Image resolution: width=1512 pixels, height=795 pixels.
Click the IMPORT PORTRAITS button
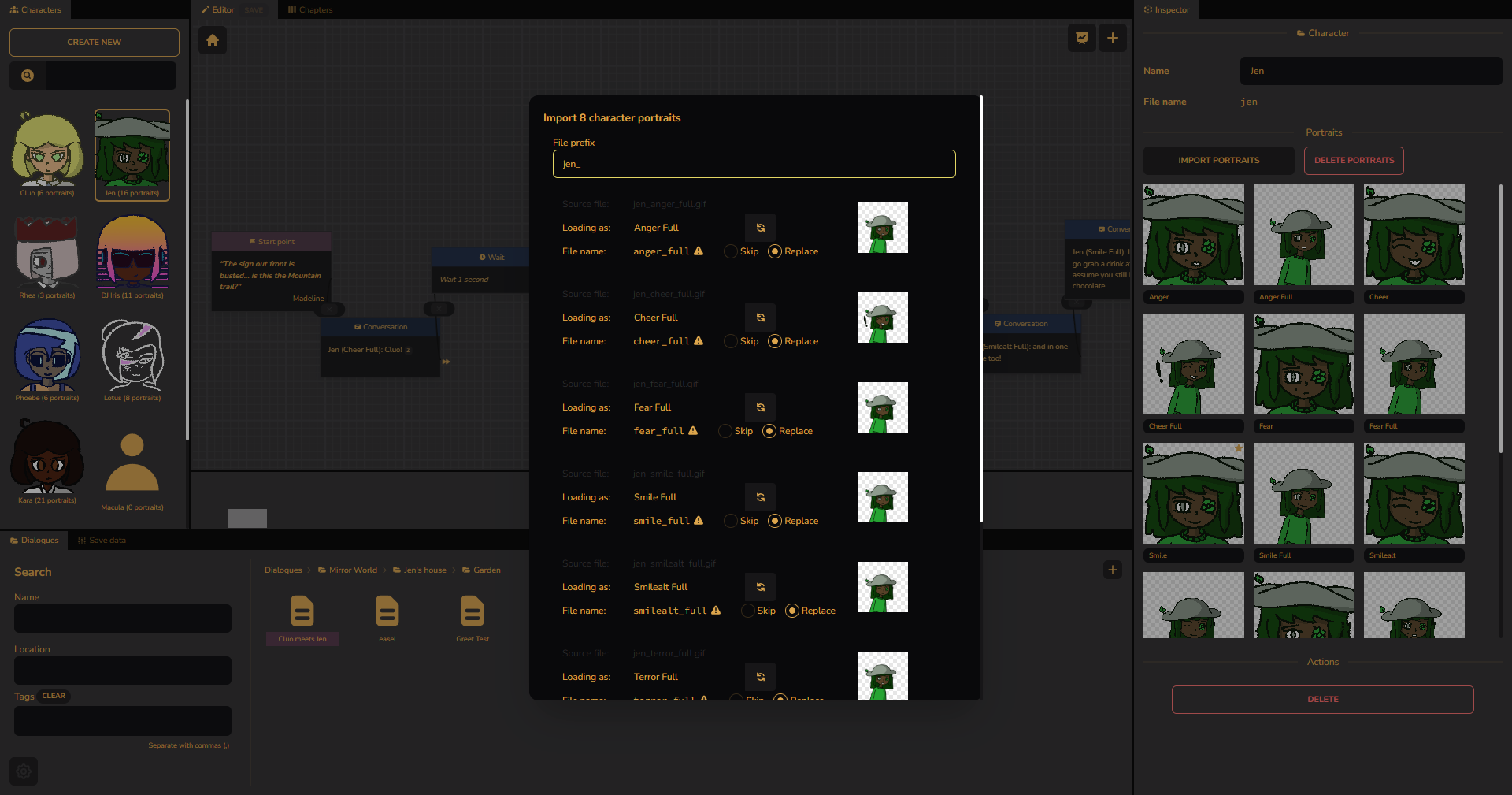click(1218, 161)
